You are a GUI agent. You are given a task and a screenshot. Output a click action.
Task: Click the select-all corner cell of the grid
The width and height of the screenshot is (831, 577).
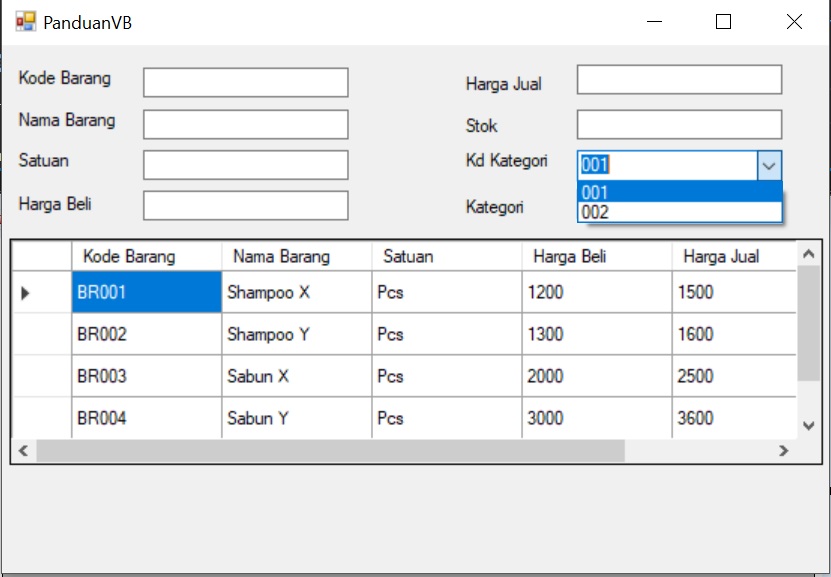click(39, 256)
